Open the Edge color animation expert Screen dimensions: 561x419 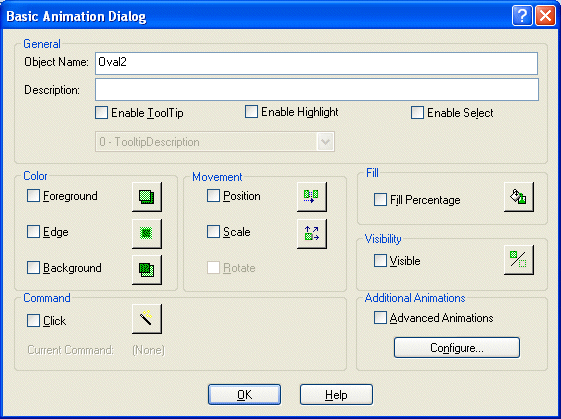click(147, 234)
